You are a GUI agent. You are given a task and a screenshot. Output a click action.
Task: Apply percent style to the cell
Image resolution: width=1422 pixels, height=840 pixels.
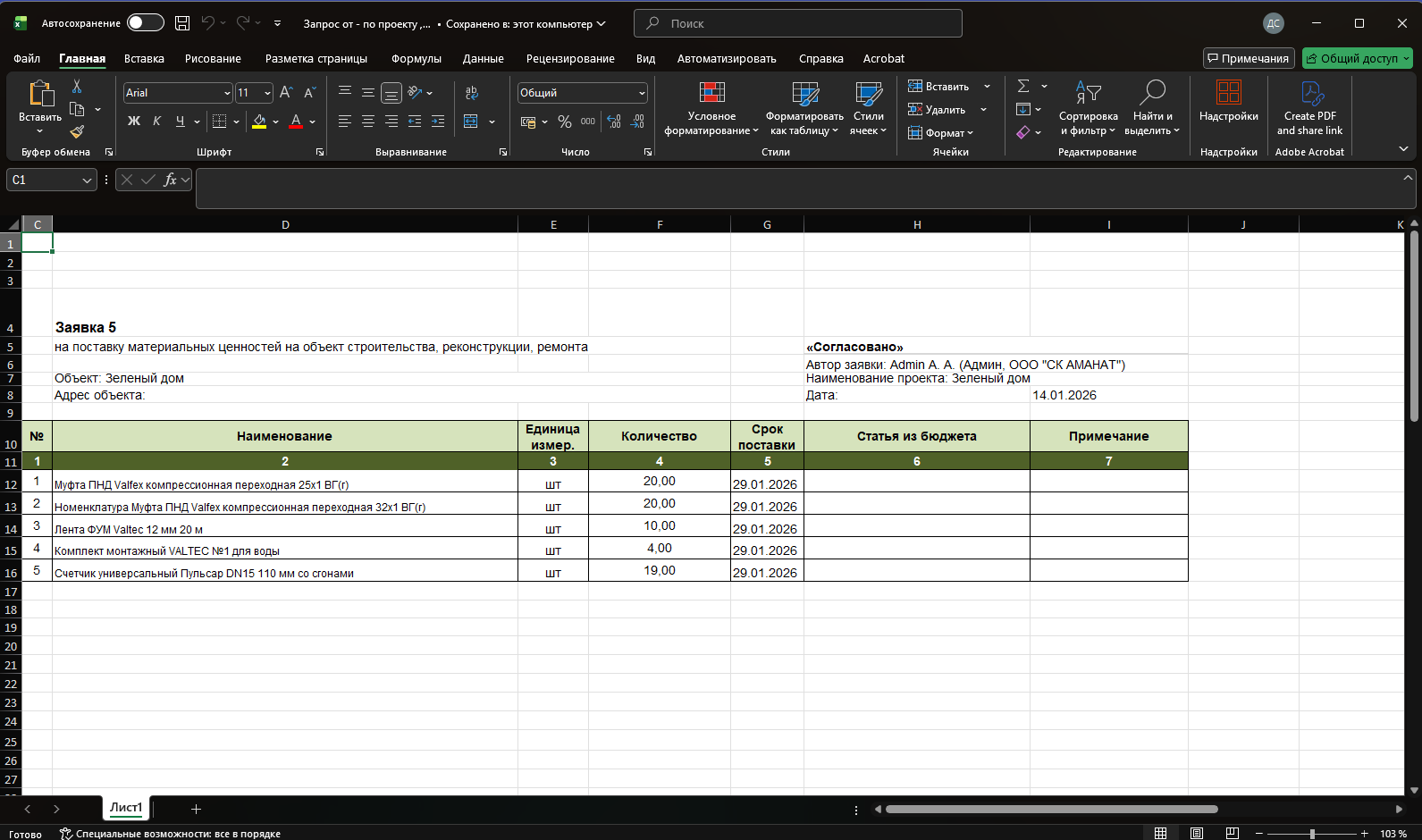(x=564, y=122)
